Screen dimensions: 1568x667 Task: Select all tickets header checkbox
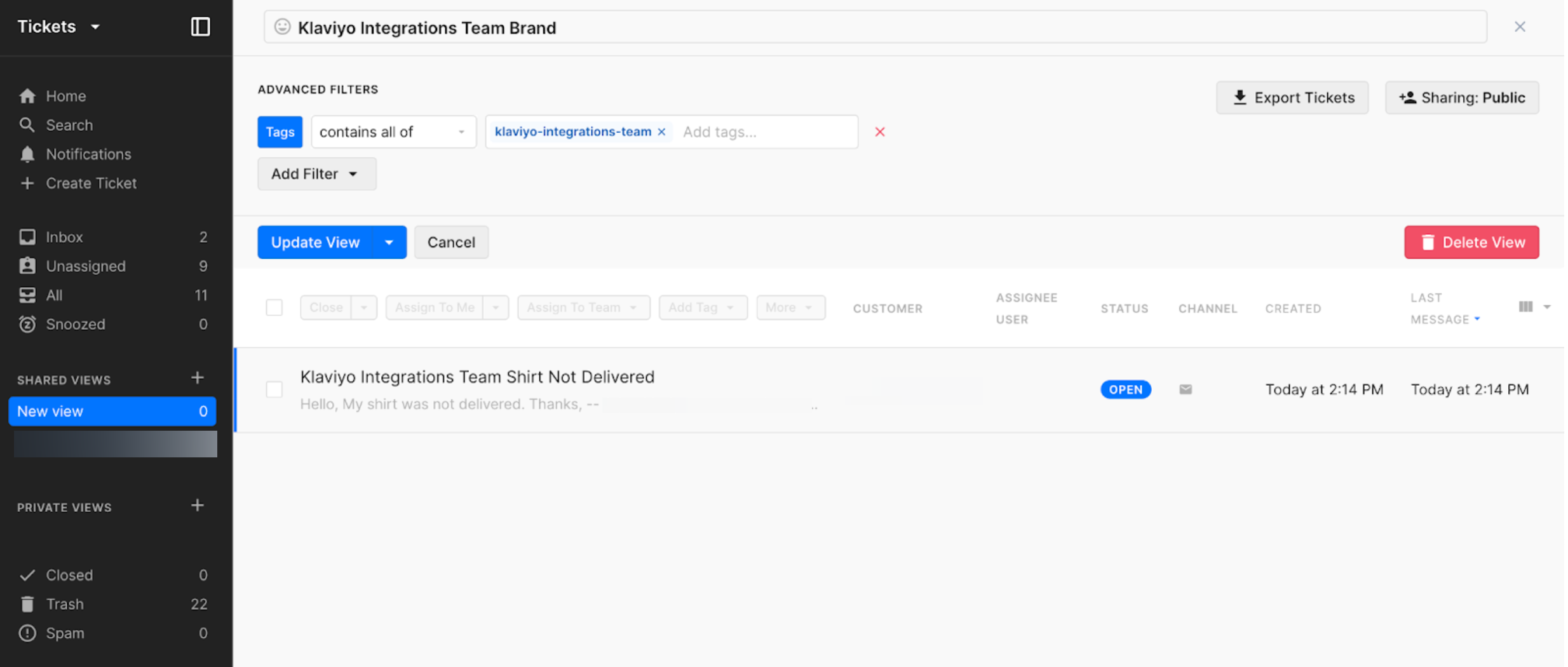(274, 307)
